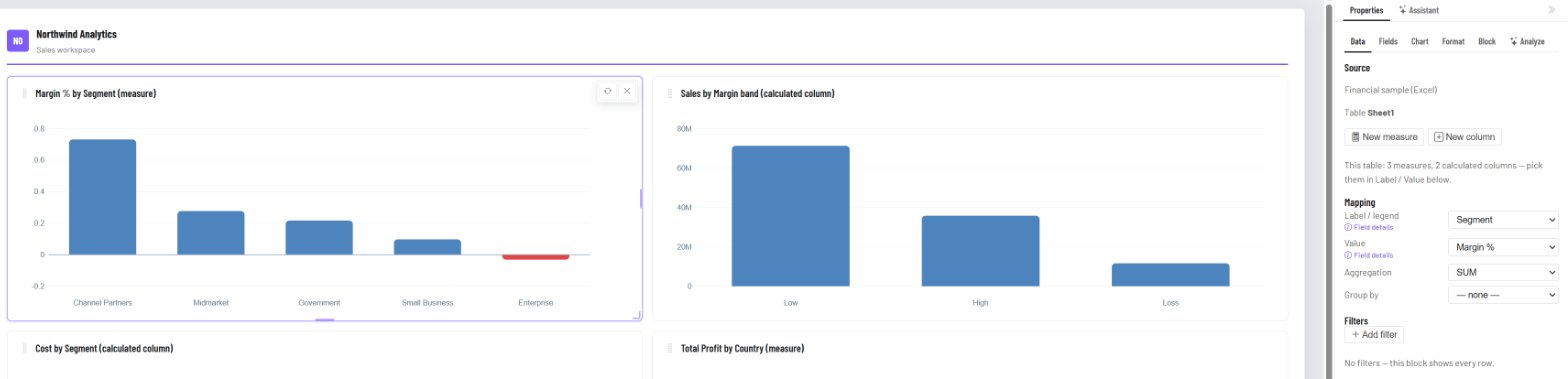Viewport: 1568px width, 379px height.
Task: Grab the drag handle of Total Profit by Country
Action: [x=670, y=348]
